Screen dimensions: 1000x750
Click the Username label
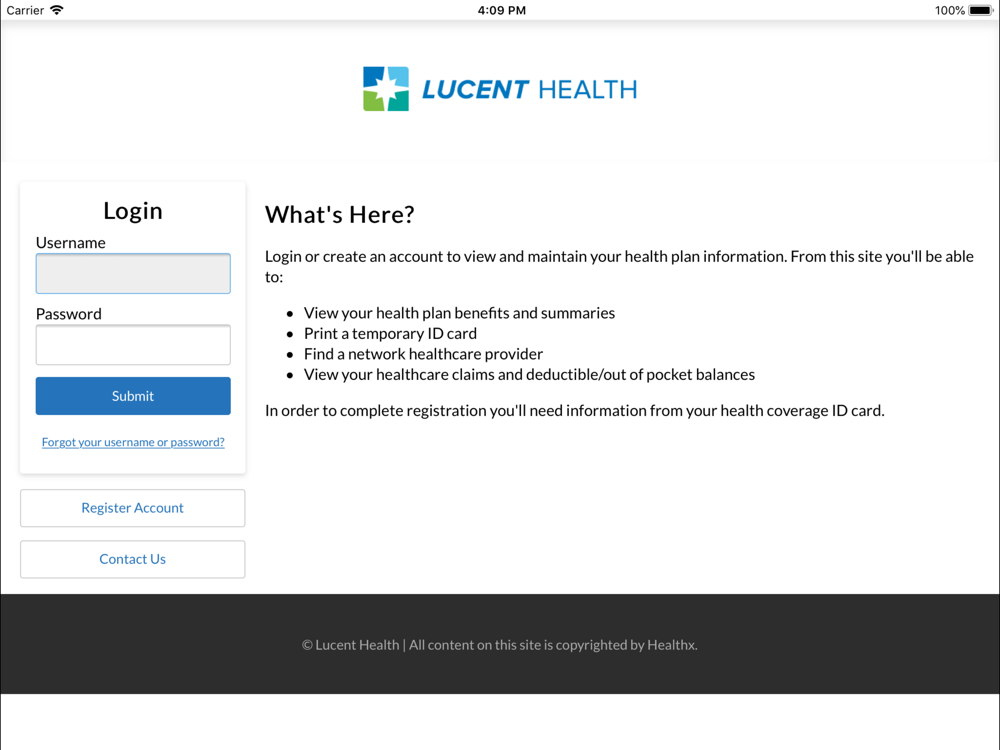(x=71, y=243)
